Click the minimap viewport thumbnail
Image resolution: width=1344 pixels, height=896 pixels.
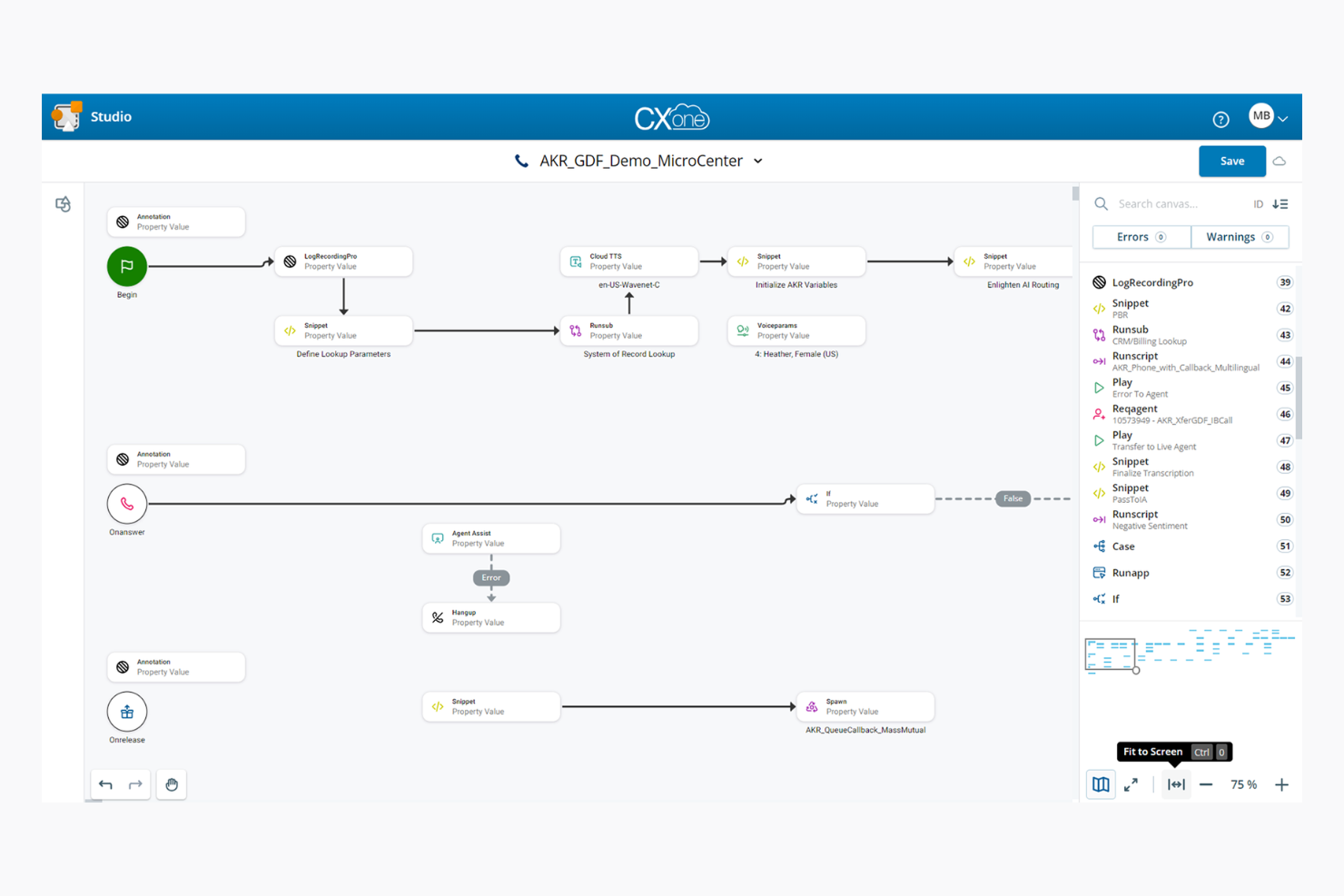pos(1111,655)
